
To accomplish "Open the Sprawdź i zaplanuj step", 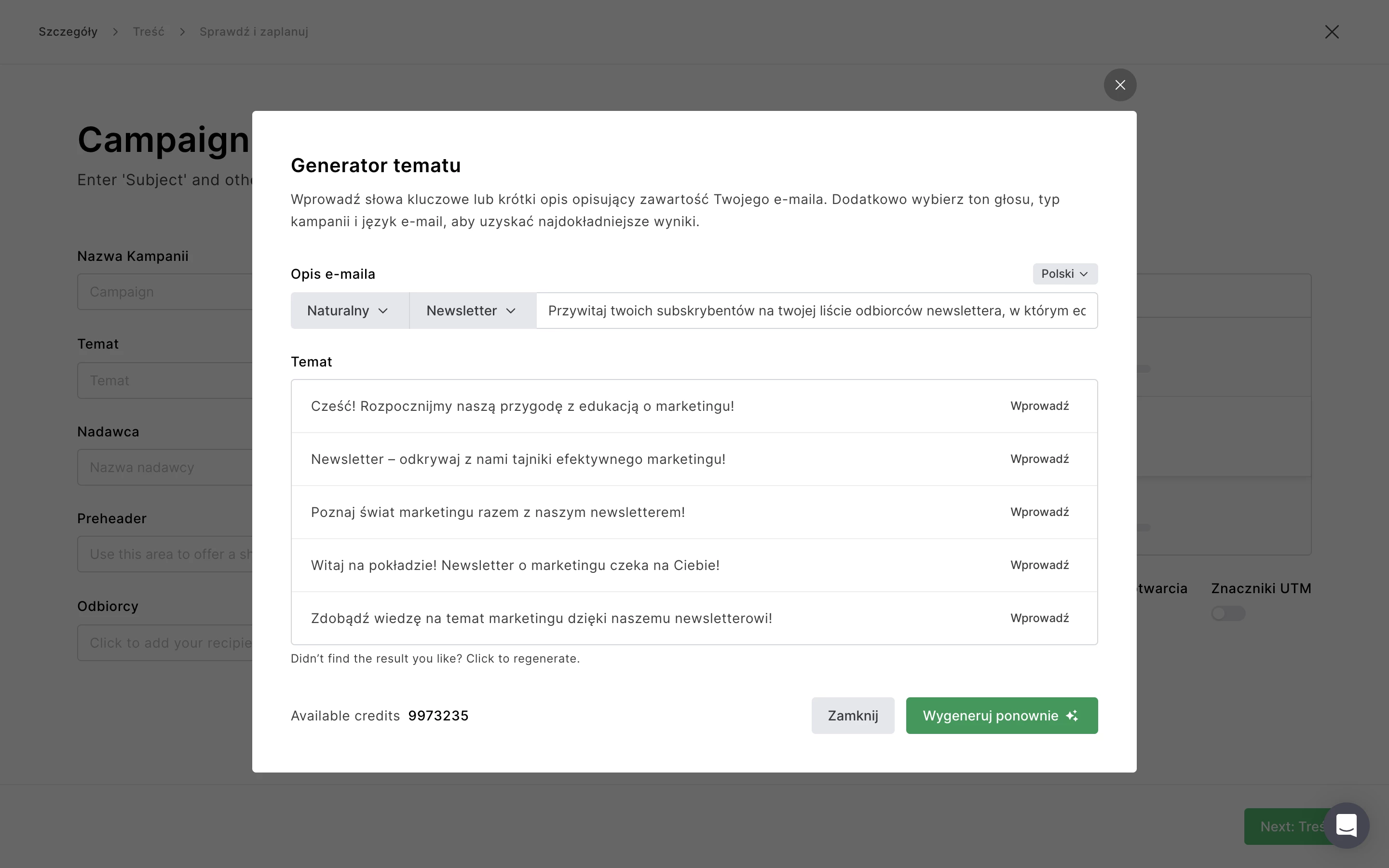I will pos(254,32).
